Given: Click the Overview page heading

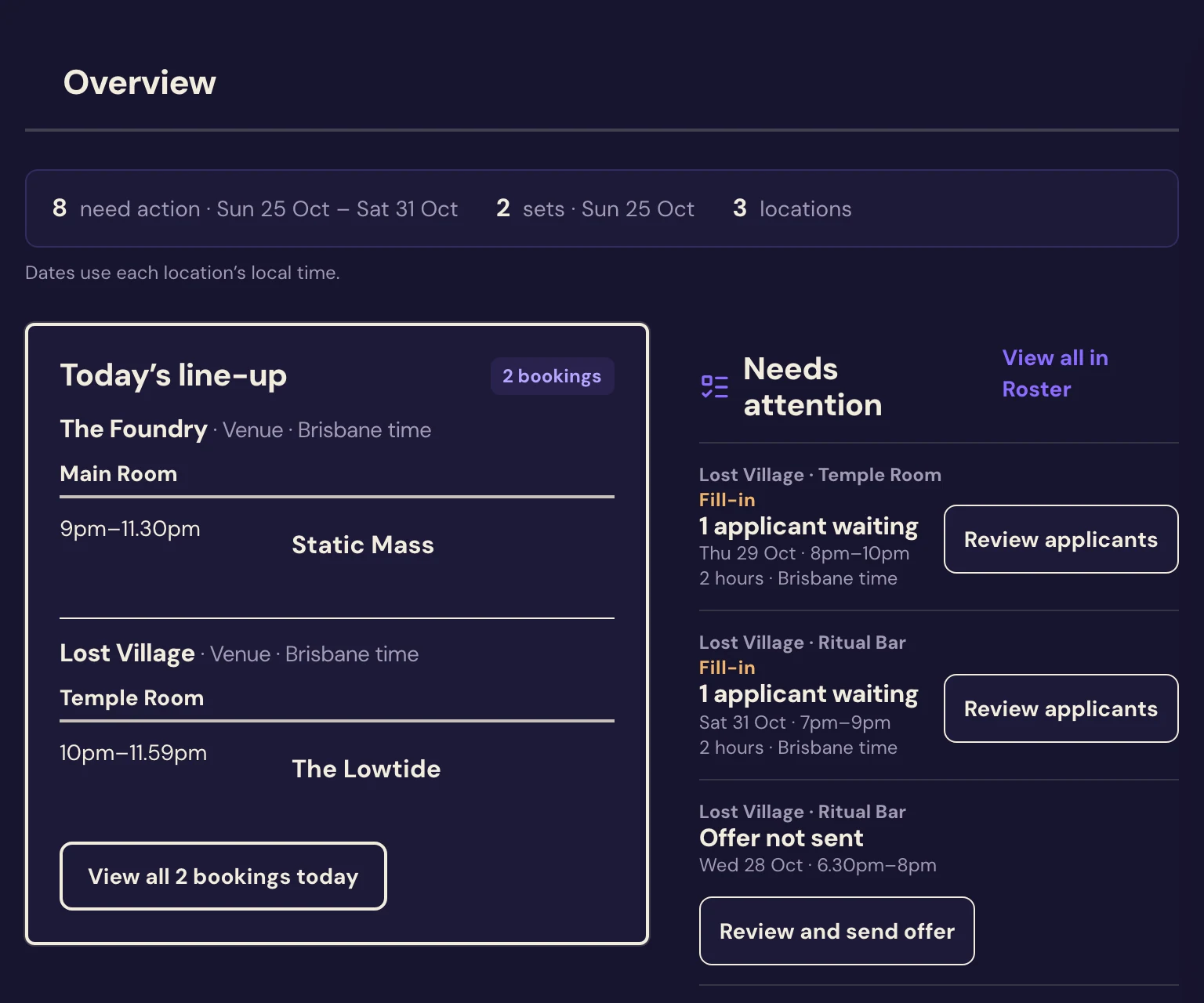Looking at the screenshot, I should pos(140,82).
